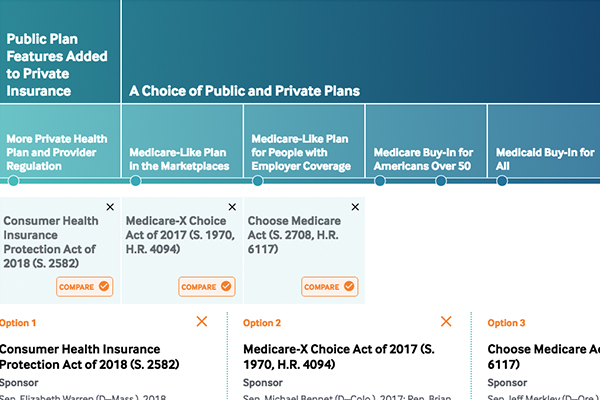Remove Medicare-X Choice Act card
Image resolution: width=600 pixels, height=400 pixels.
click(x=232, y=207)
